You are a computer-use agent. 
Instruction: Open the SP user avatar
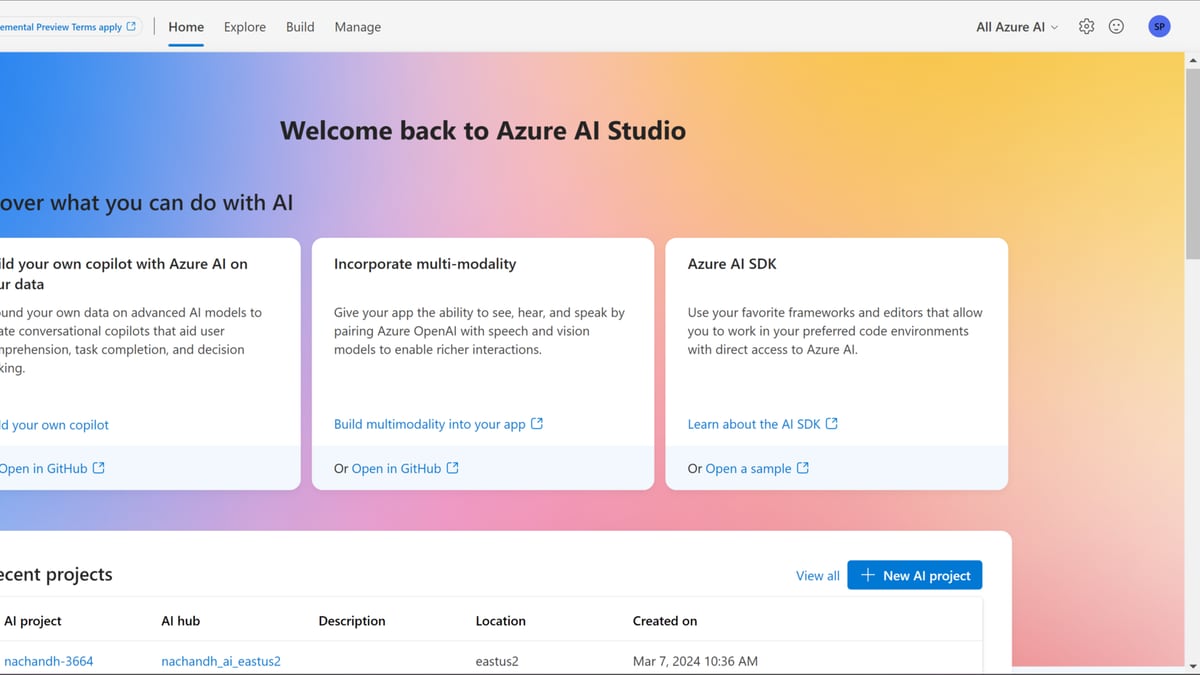pyautogui.click(x=1159, y=27)
